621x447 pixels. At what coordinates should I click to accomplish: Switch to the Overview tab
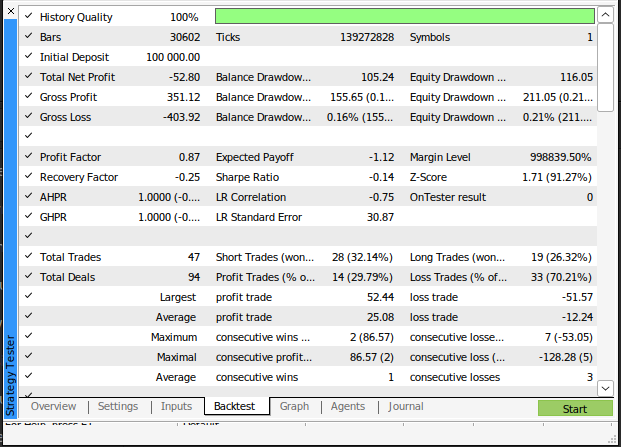pos(53,406)
